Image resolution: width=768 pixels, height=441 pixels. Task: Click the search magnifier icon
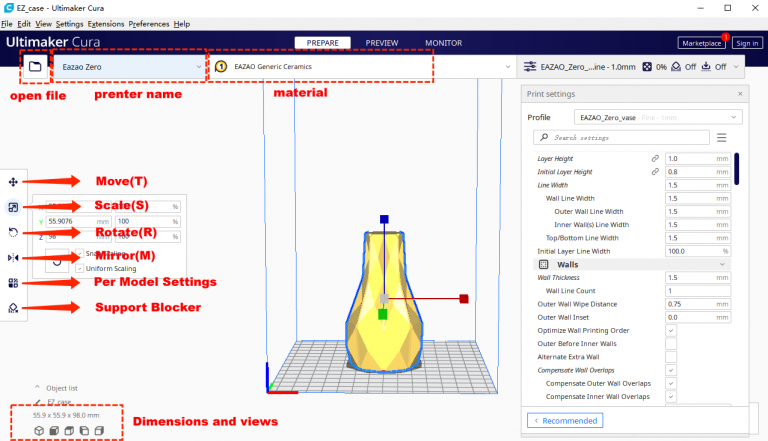click(x=544, y=137)
